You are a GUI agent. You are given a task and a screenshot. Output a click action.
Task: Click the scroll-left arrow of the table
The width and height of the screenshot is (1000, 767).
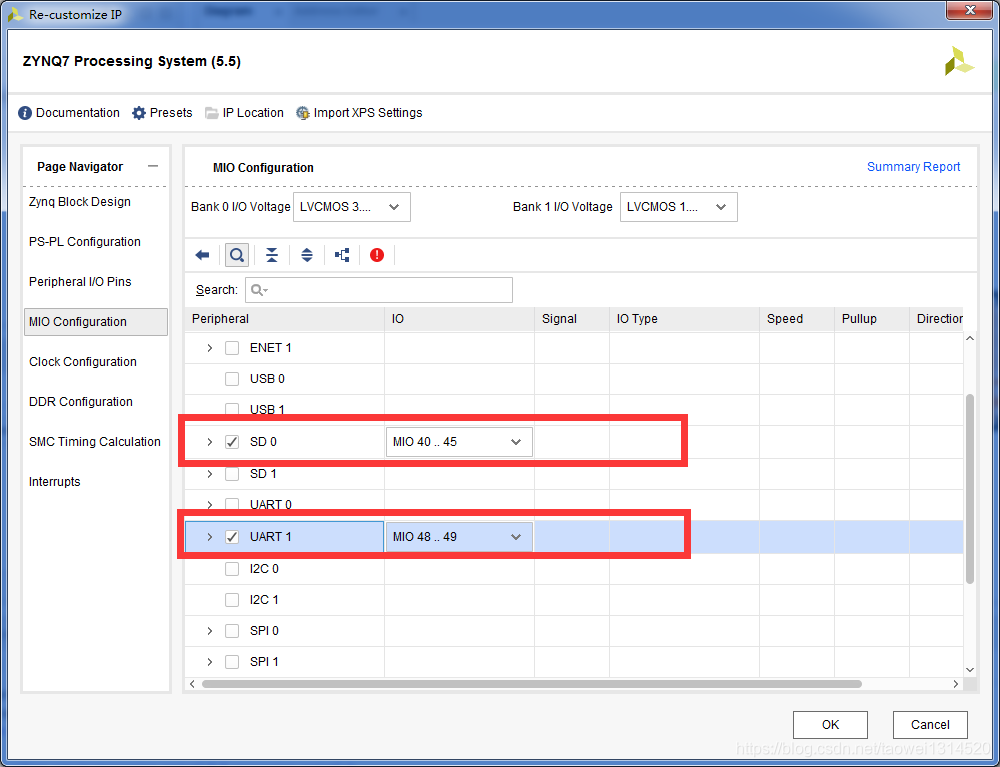click(x=193, y=684)
